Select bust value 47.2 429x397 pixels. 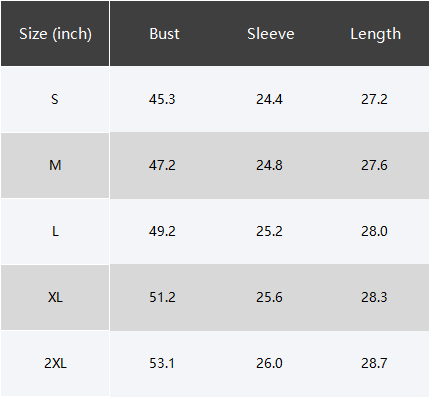[x=162, y=165]
